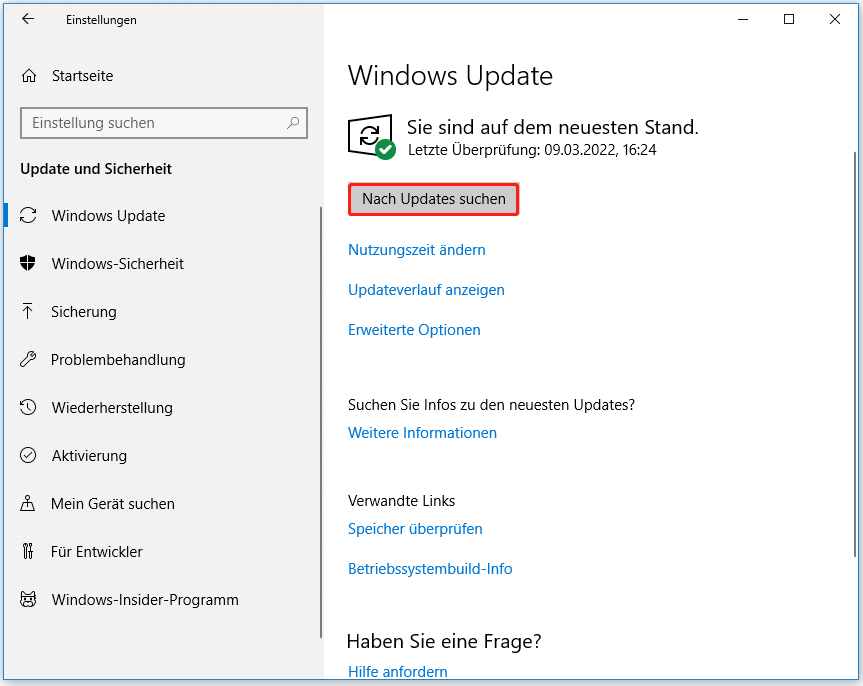Click the Einstellungen window title
The width and height of the screenshot is (863, 686).
(x=101, y=20)
